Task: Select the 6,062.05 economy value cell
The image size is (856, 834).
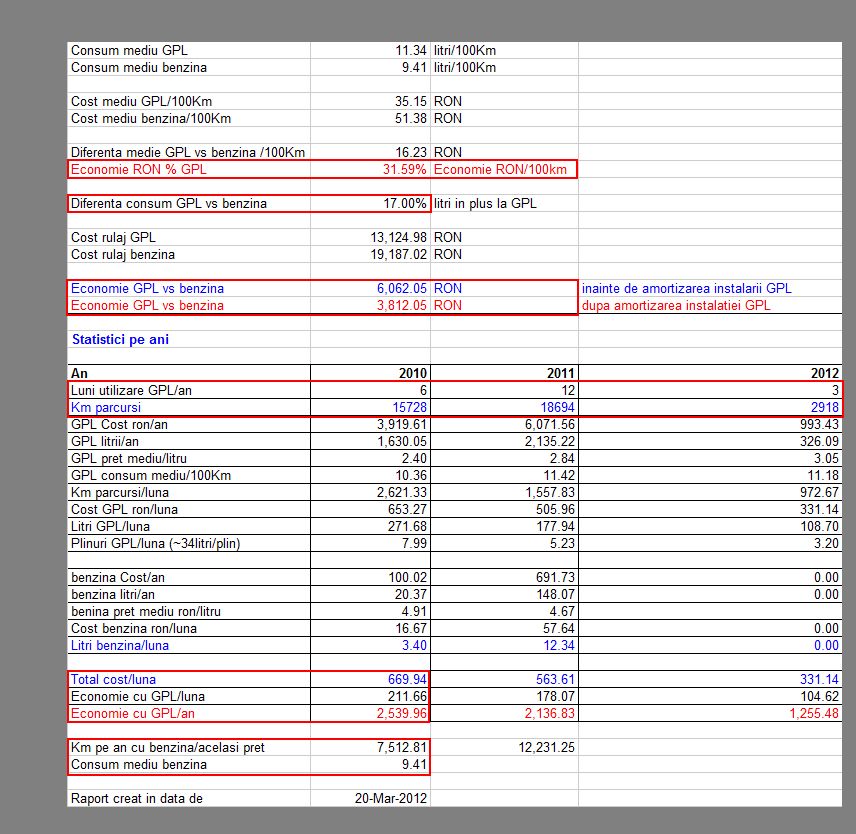Action: (402, 288)
